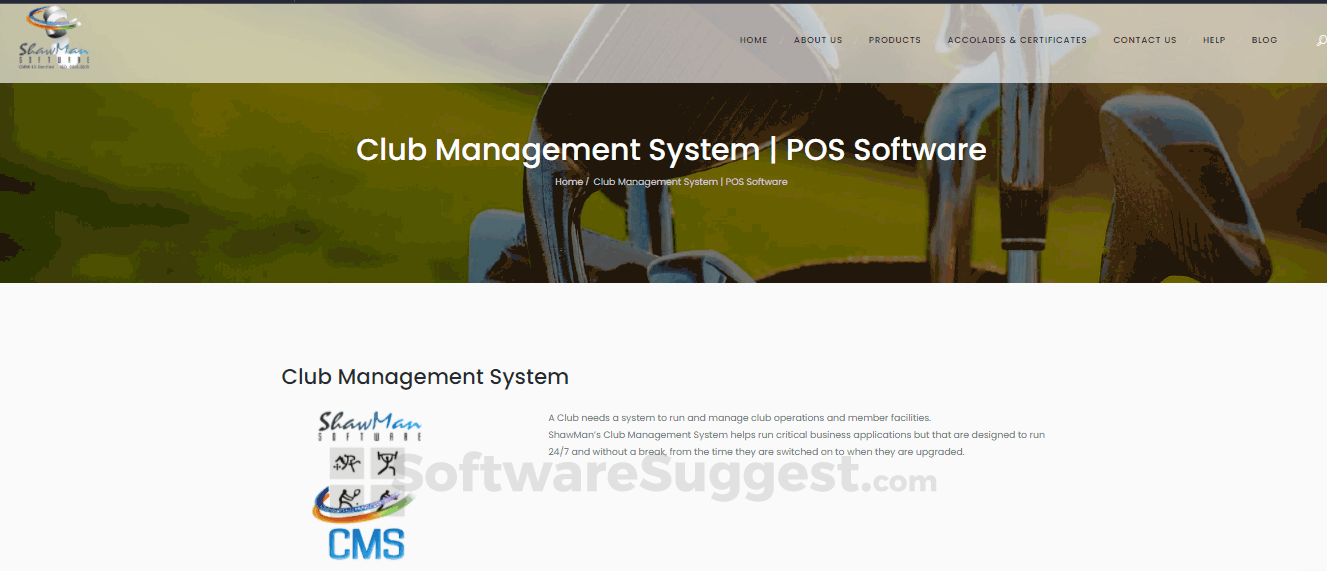Open the BLOG menu item

tap(1265, 40)
